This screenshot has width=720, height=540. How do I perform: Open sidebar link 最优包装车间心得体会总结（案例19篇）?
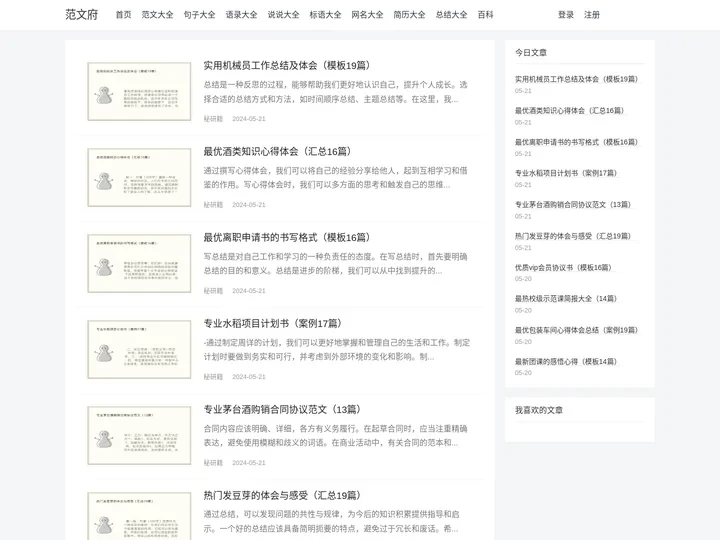coord(576,330)
